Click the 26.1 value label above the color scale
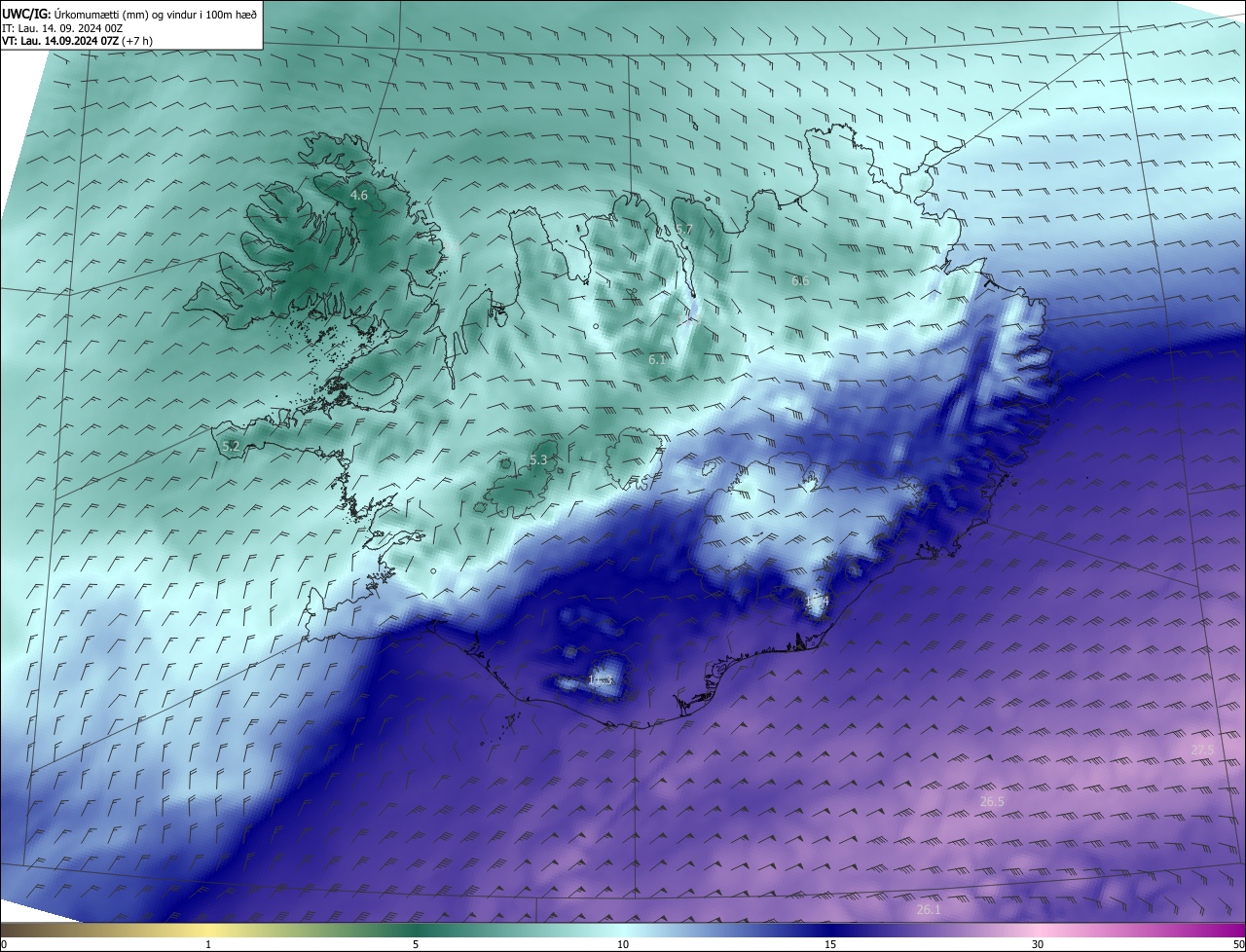 click(929, 910)
